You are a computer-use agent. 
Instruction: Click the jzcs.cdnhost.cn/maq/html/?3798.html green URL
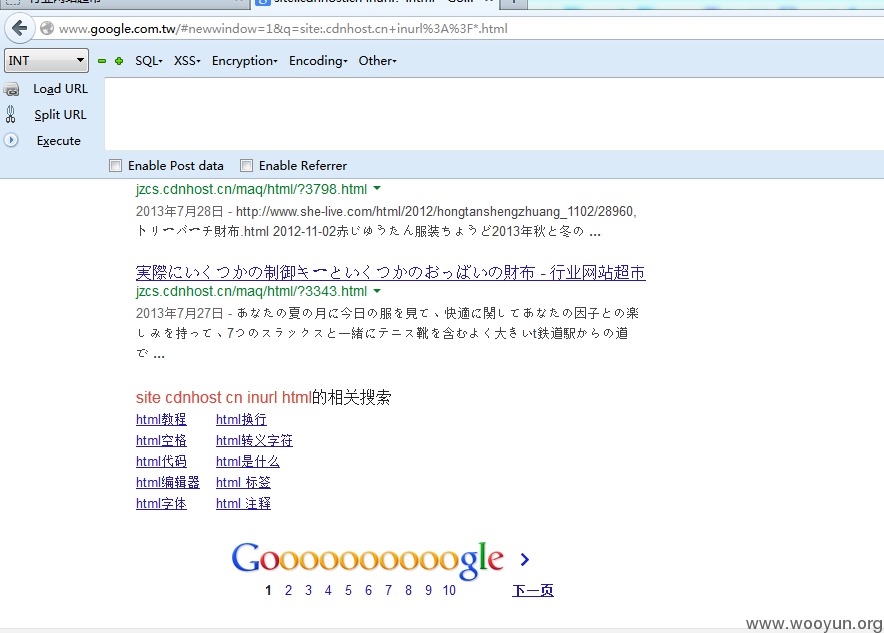[251, 189]
